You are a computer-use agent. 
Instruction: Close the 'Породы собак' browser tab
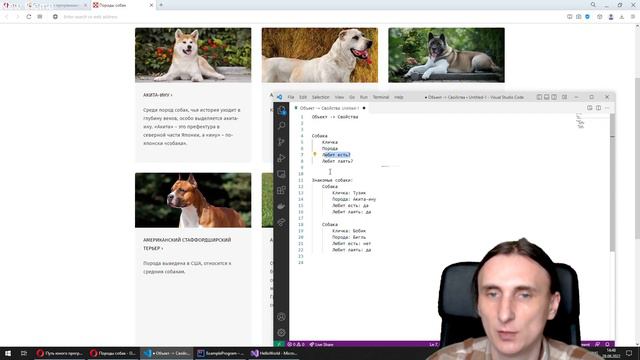click(x=151, y=5)
